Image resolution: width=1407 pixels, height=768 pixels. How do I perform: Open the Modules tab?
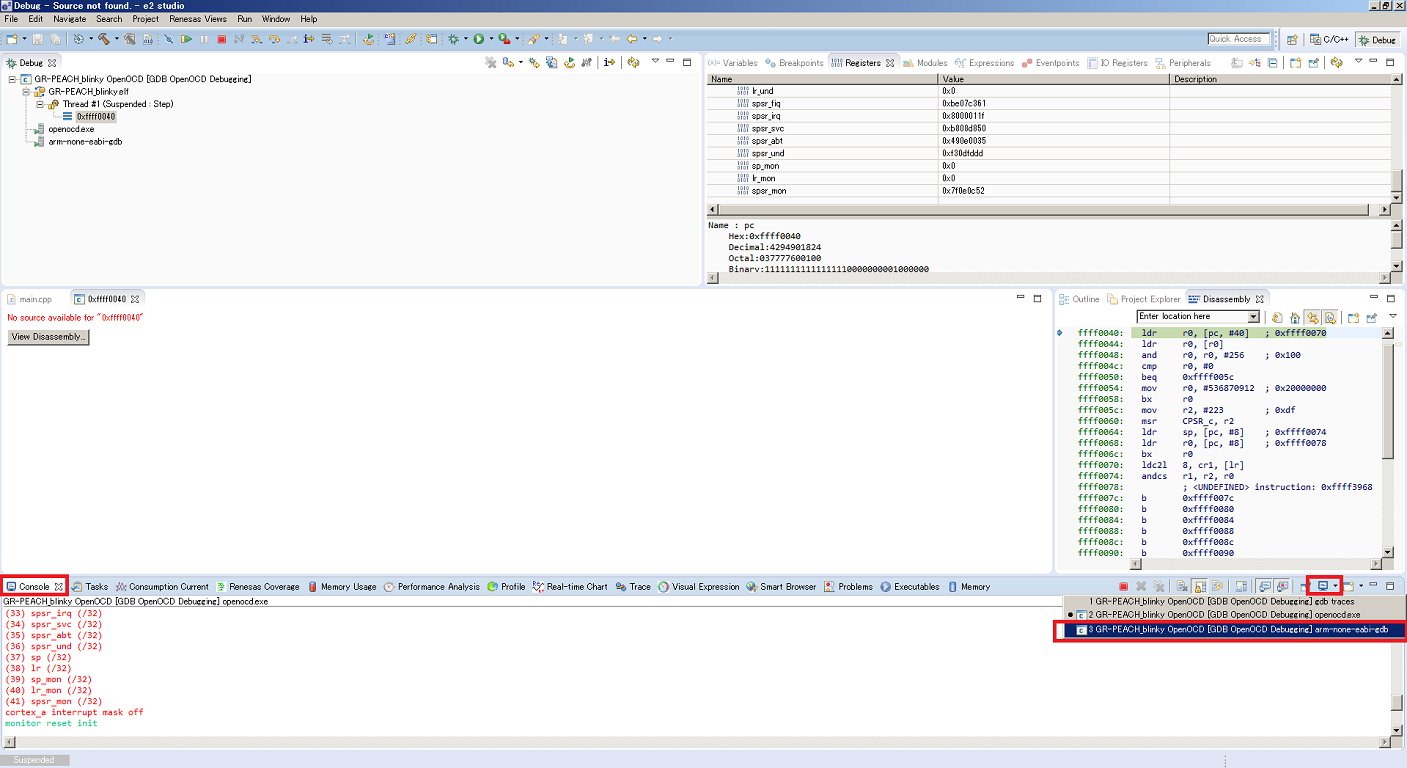tap(925, 62)
